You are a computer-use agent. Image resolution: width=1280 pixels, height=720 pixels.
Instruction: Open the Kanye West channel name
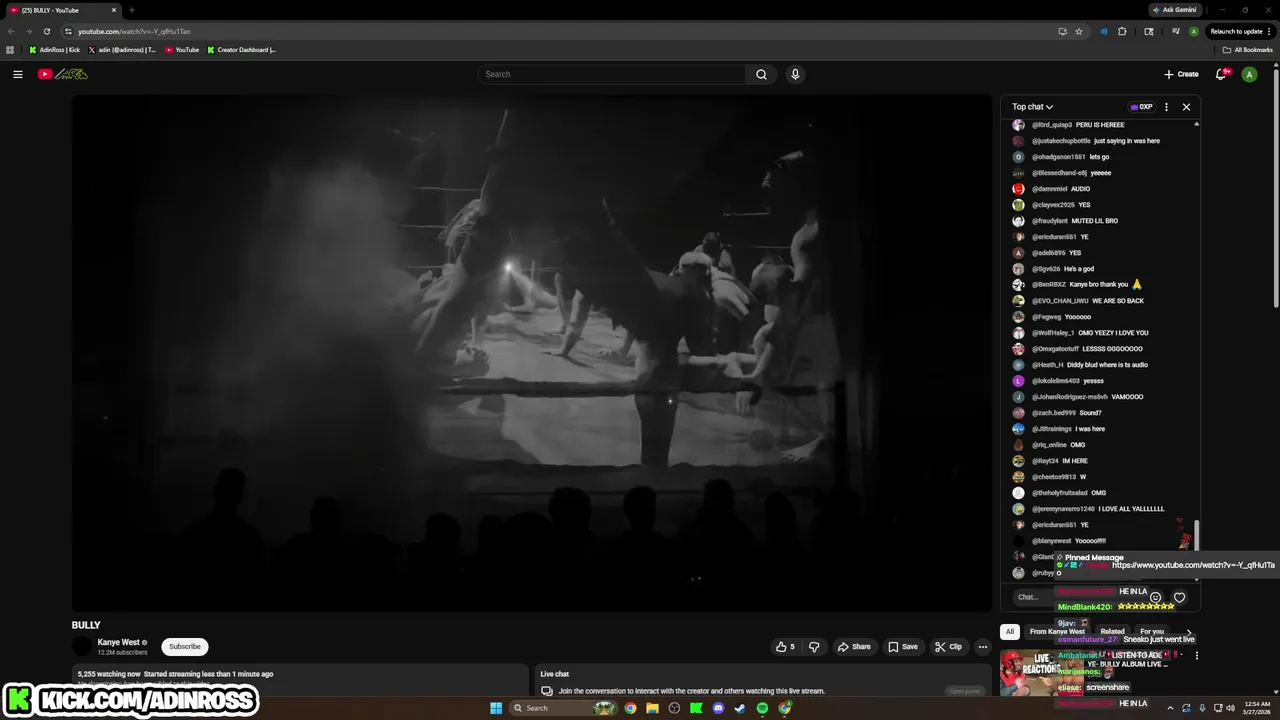point(119,642)
